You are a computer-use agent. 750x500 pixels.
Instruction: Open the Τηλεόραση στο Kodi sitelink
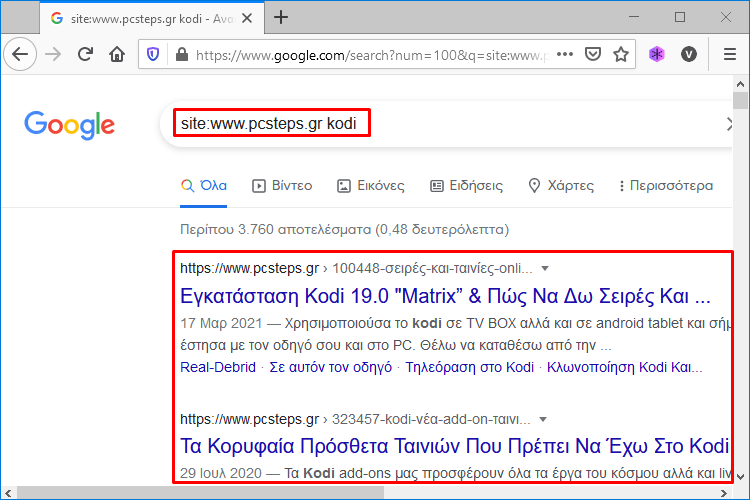pyautogui.click(x=470, y=367)
